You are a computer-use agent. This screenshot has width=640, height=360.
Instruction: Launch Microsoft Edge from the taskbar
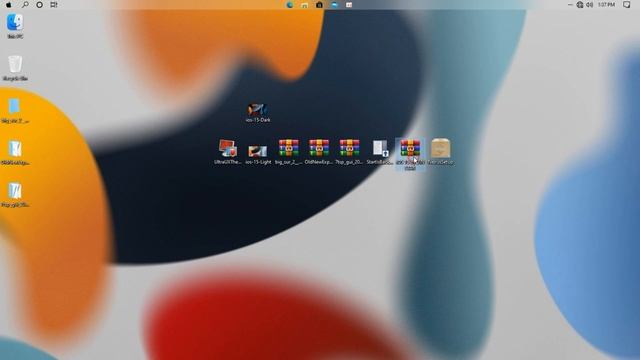[290, 5]
